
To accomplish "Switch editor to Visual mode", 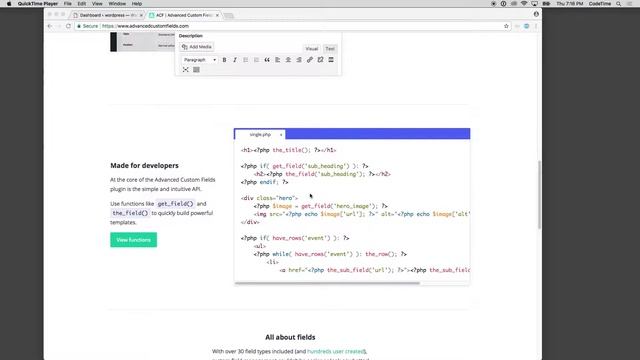I will click(x=311, y=49).
